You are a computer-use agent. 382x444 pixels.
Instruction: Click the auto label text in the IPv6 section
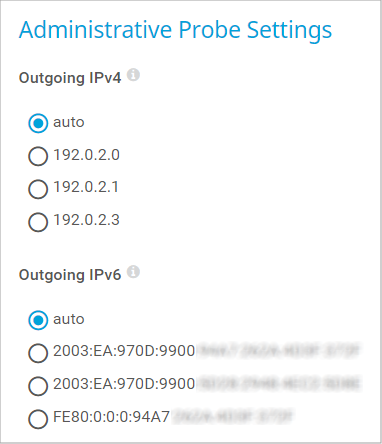(69, 319)
